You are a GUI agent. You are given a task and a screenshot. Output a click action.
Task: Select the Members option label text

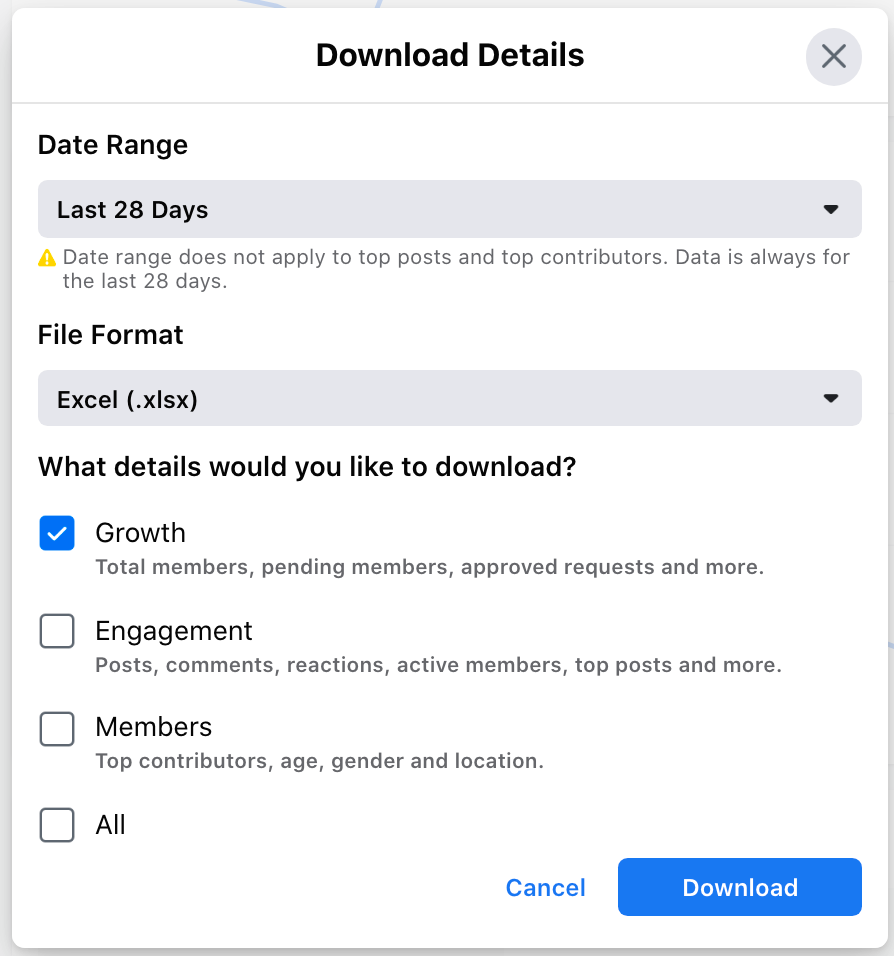tap(154, 727)
